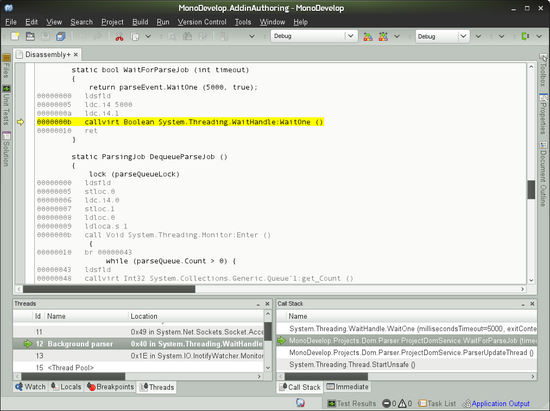The width and height of the screenshot is (550, 411).
Task: Switch to the Immediate tab
Action: pyautogui.click(x=347, y=387)
